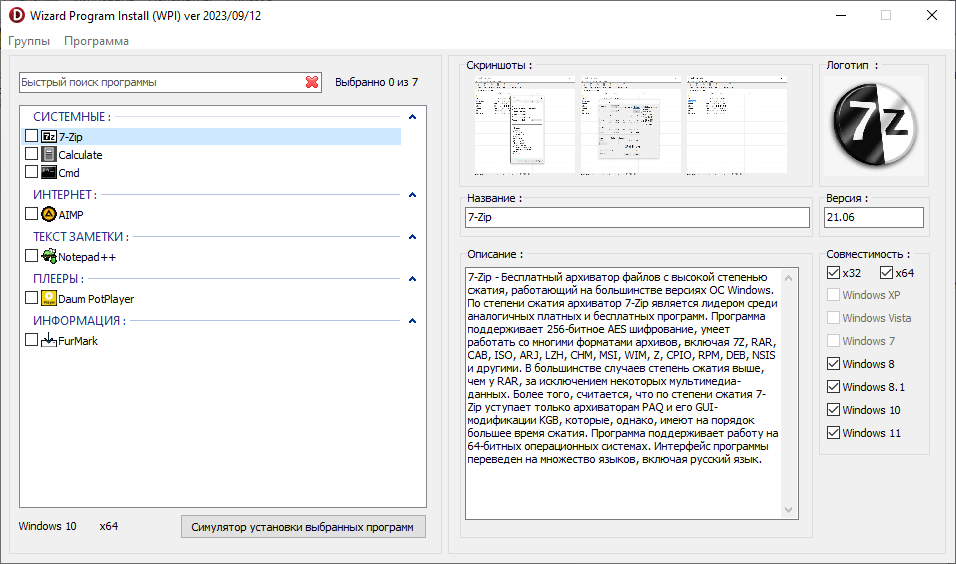This screenshot has width=956, height=564.
Task: Uncheck the Windows 11 compatibility checkbox
Action: click(833, 433)
